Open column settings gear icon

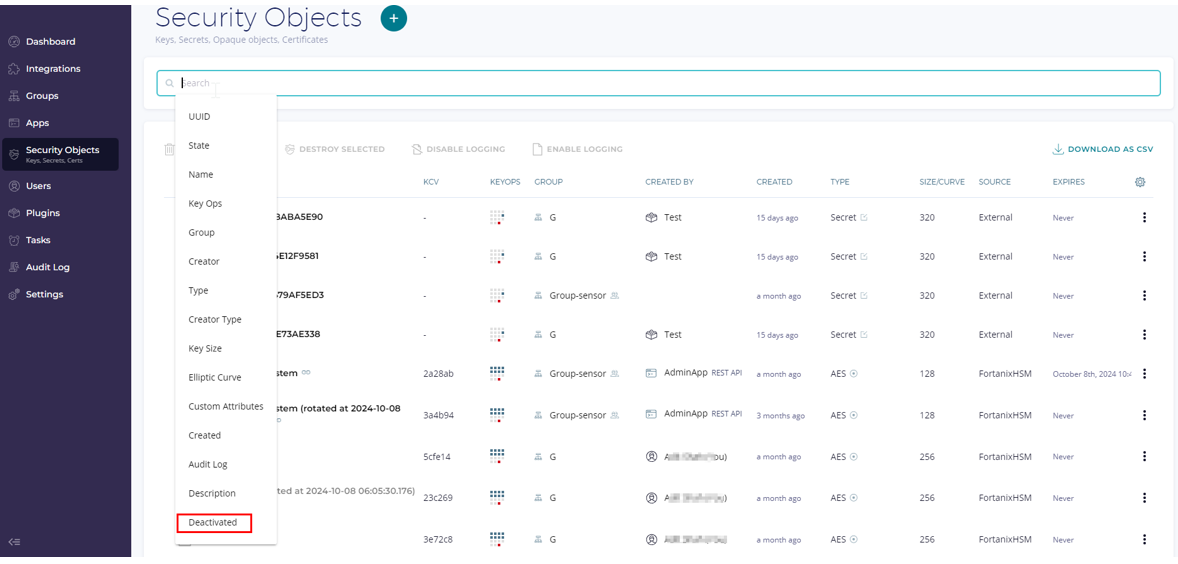[x=1140, y=182]
